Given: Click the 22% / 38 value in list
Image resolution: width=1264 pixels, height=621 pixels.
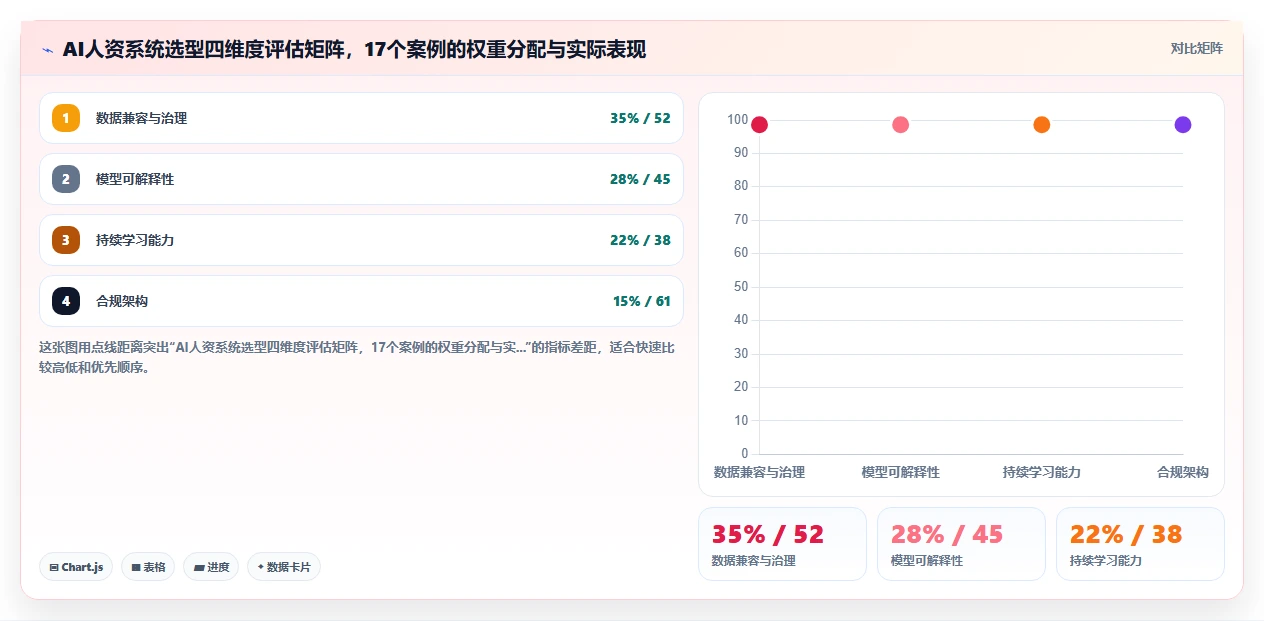Looking at the screenshot, I should (640, 240).
